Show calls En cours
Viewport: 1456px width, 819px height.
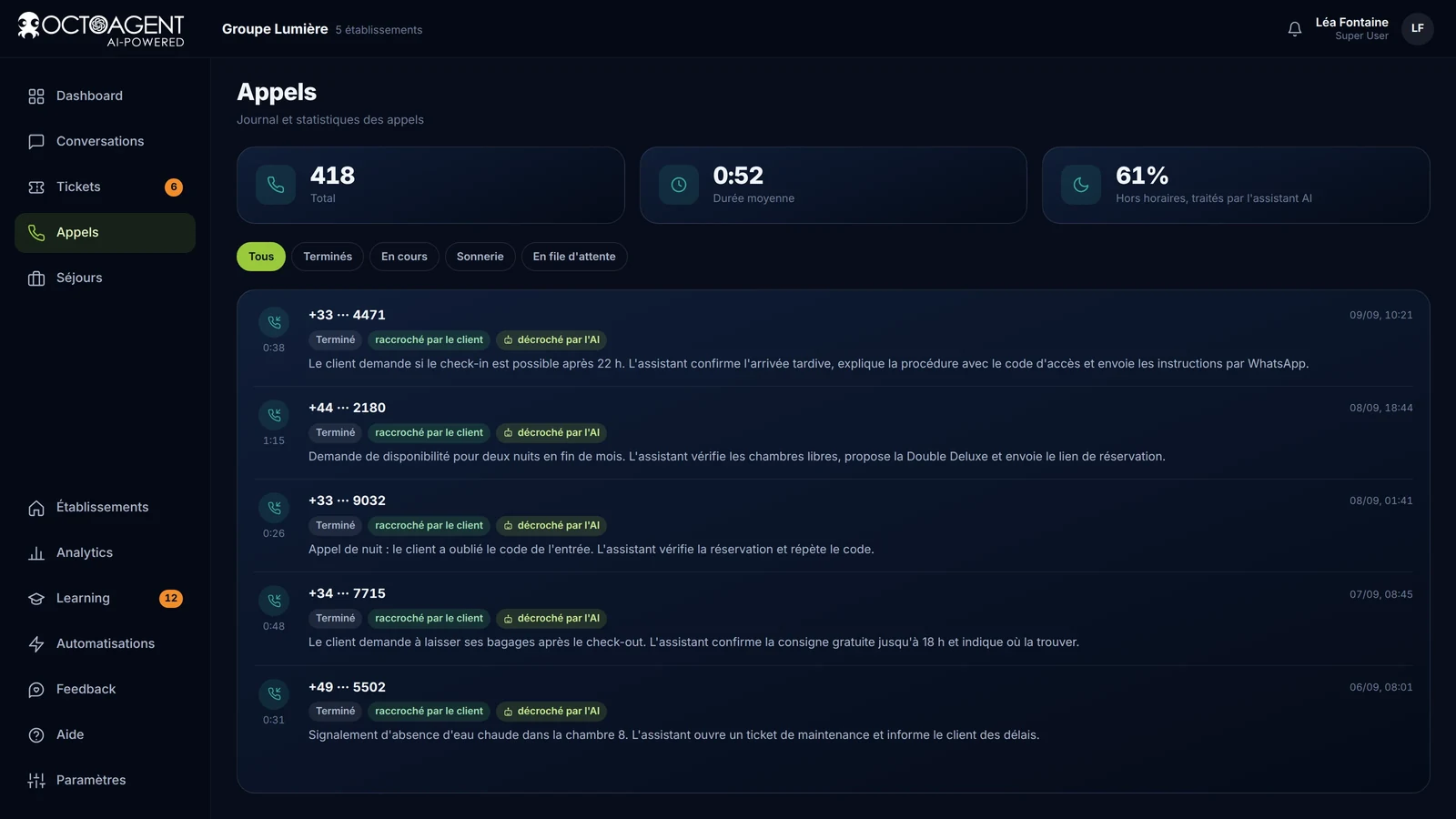click(x=404, y=257)
